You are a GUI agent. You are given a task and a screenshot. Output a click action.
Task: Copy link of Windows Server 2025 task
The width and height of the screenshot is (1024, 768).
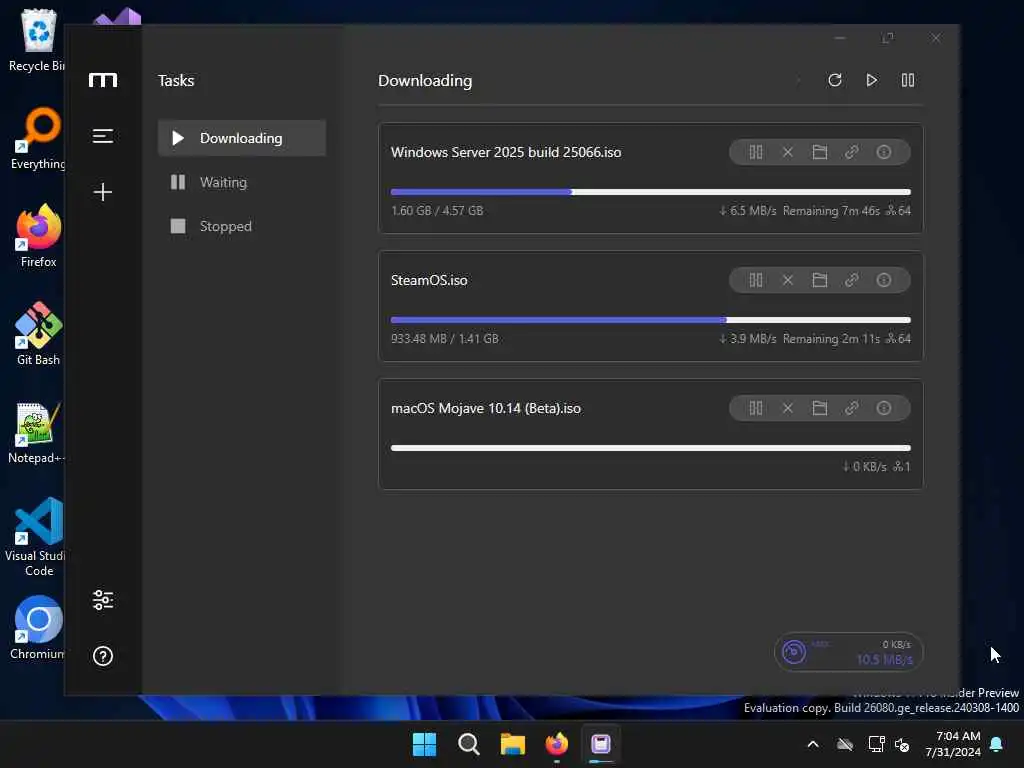click(852, 152)
